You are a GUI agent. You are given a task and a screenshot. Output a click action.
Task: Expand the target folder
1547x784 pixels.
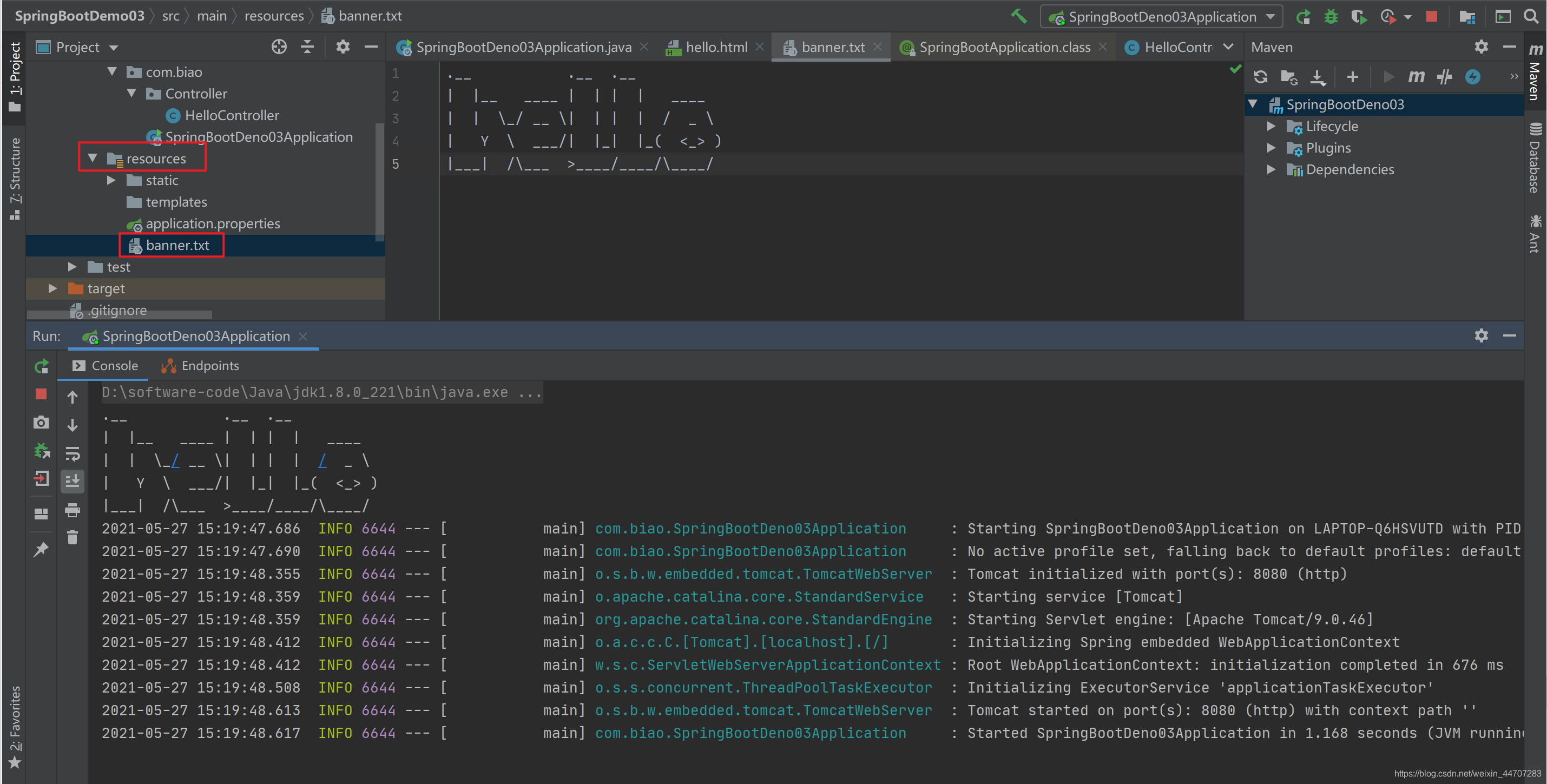[x=53, y=288]
